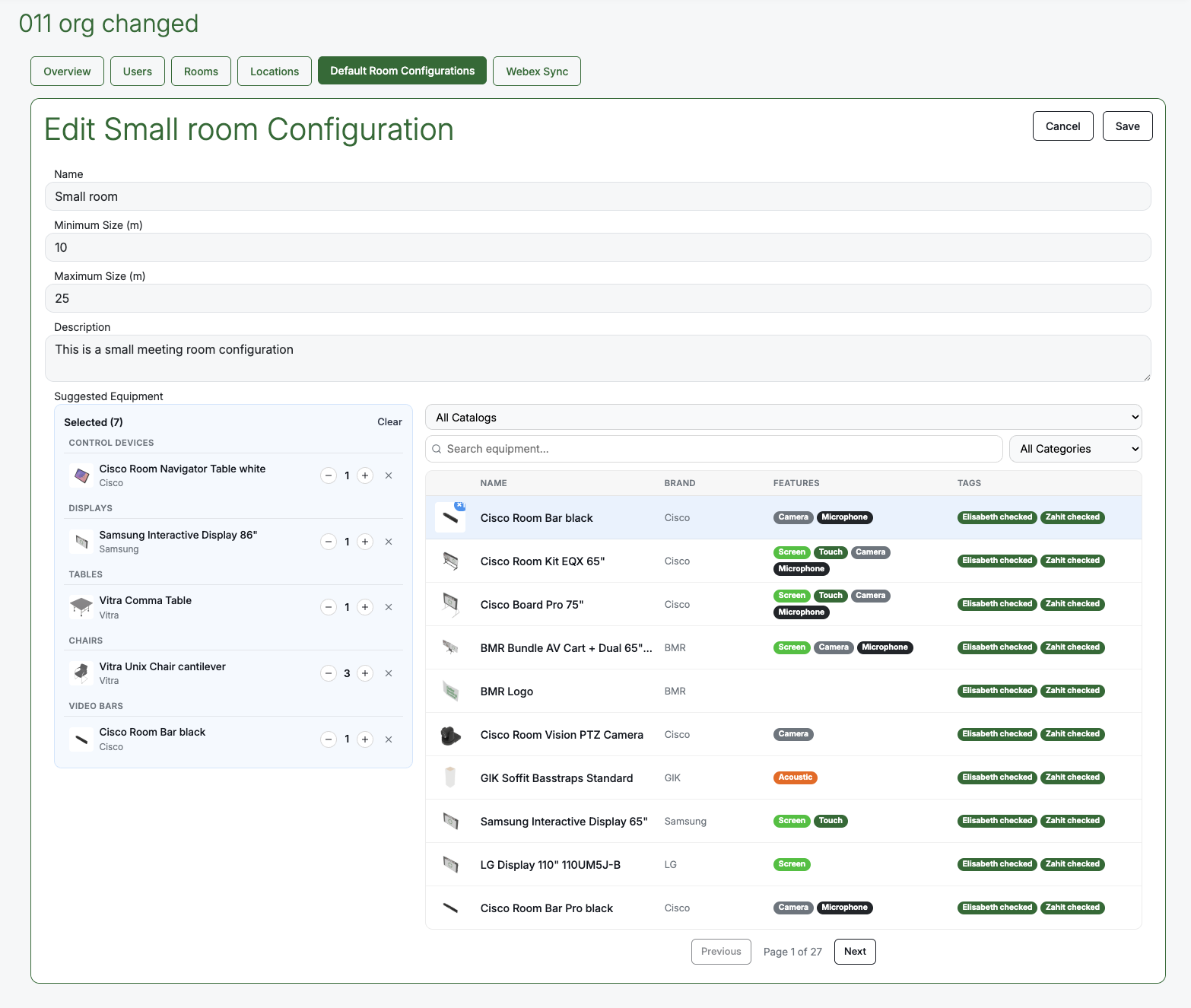This screenshot has width=1191, height=1008.
Task: Click the selected Cisco Room Bar black catalog thumbnail
Action: (450, 517)
